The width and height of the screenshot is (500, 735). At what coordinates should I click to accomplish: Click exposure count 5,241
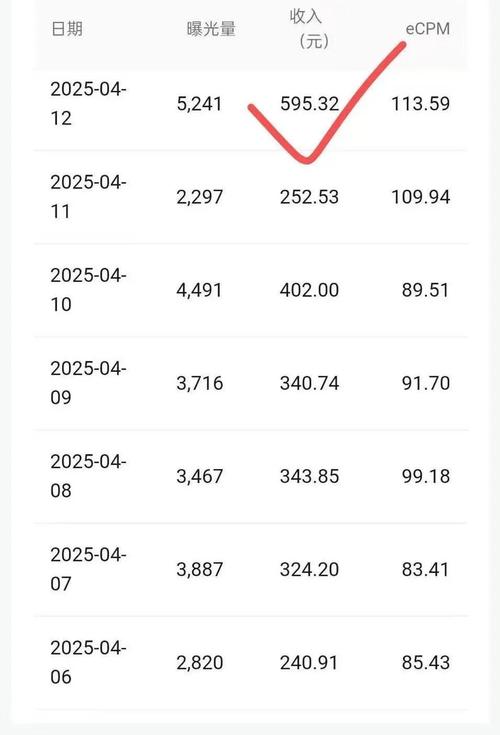pyautogui.click(x=199, y=104)
